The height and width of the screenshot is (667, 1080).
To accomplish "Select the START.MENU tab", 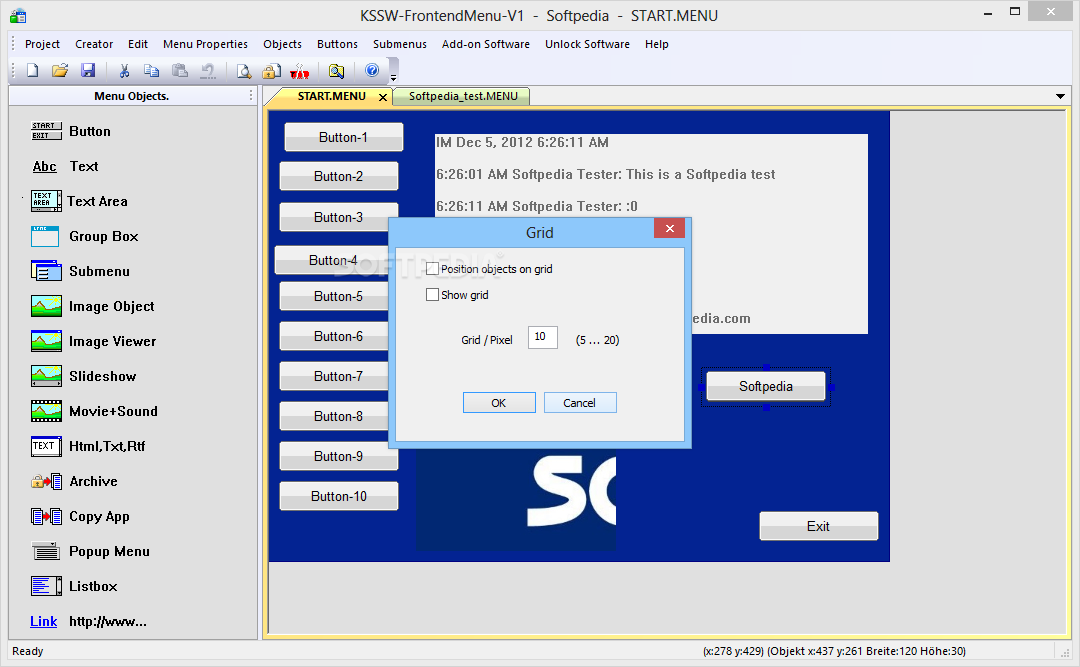I will 331,96.
